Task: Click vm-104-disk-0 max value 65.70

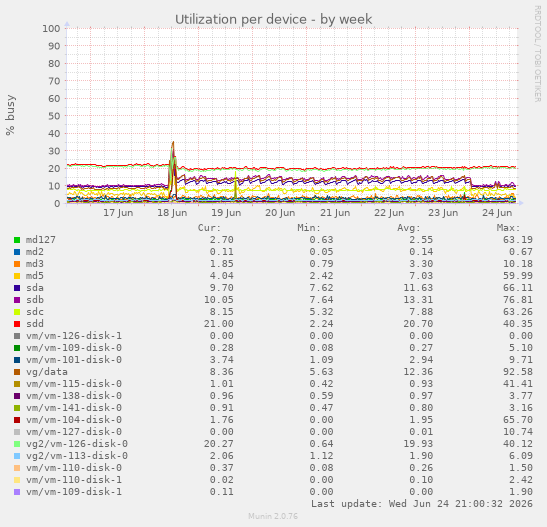Action: coord(518,420)
